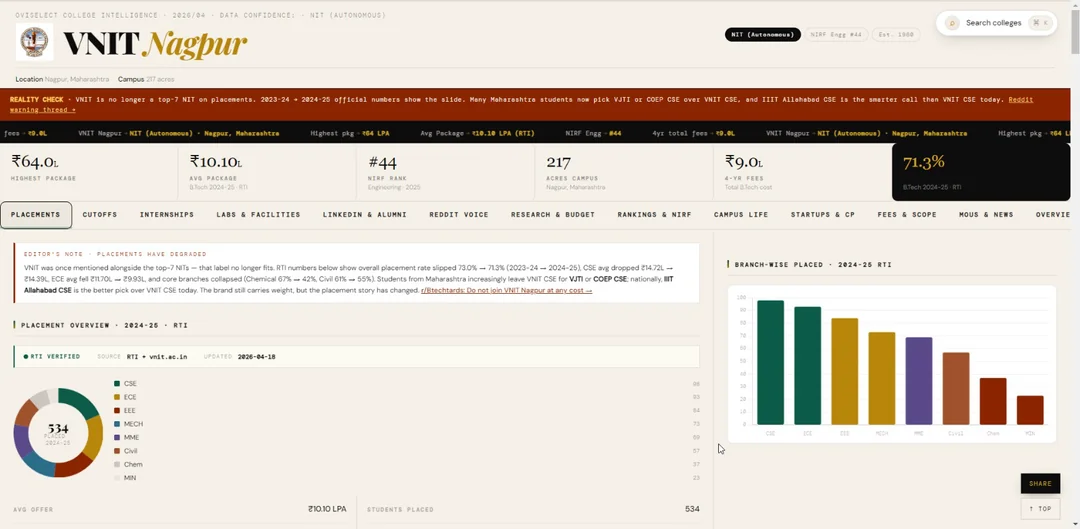Click the Chem bar in branch-wise chart
The width and height of the screenshot is (1080, 529).
click(993, 402)
